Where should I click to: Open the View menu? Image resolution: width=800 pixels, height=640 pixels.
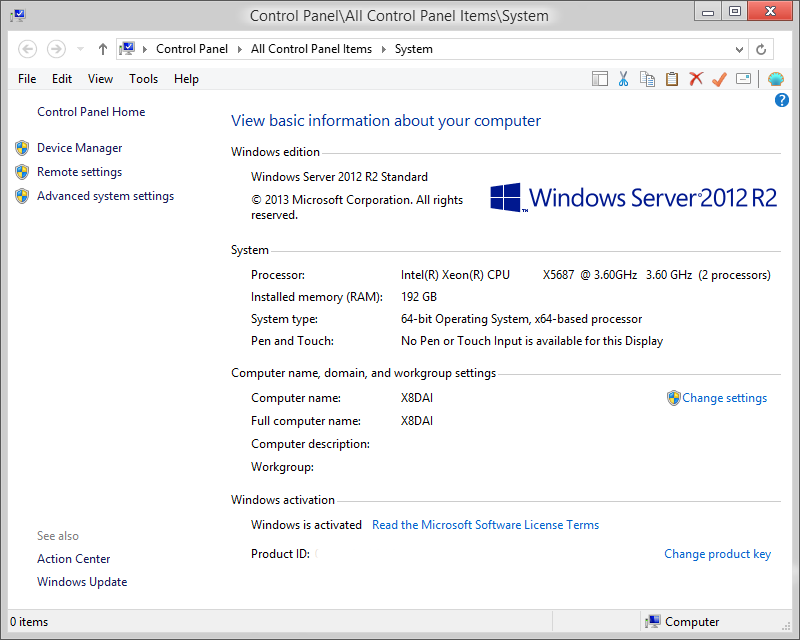point(100,79)
